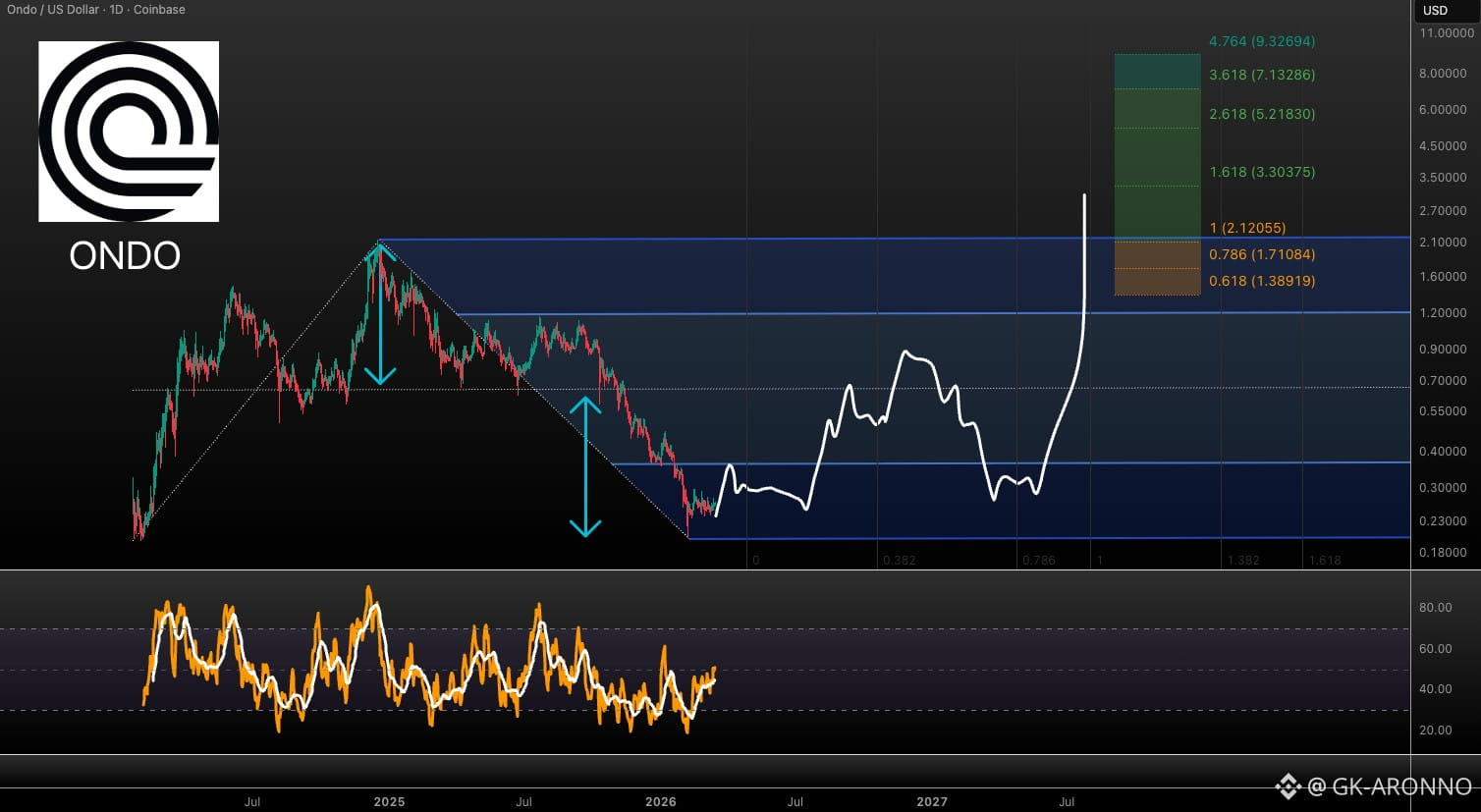Viewport: 1481px width, 812px height.
Task: Click the 40.00 RSI scale label
Action: [1436, 689]
